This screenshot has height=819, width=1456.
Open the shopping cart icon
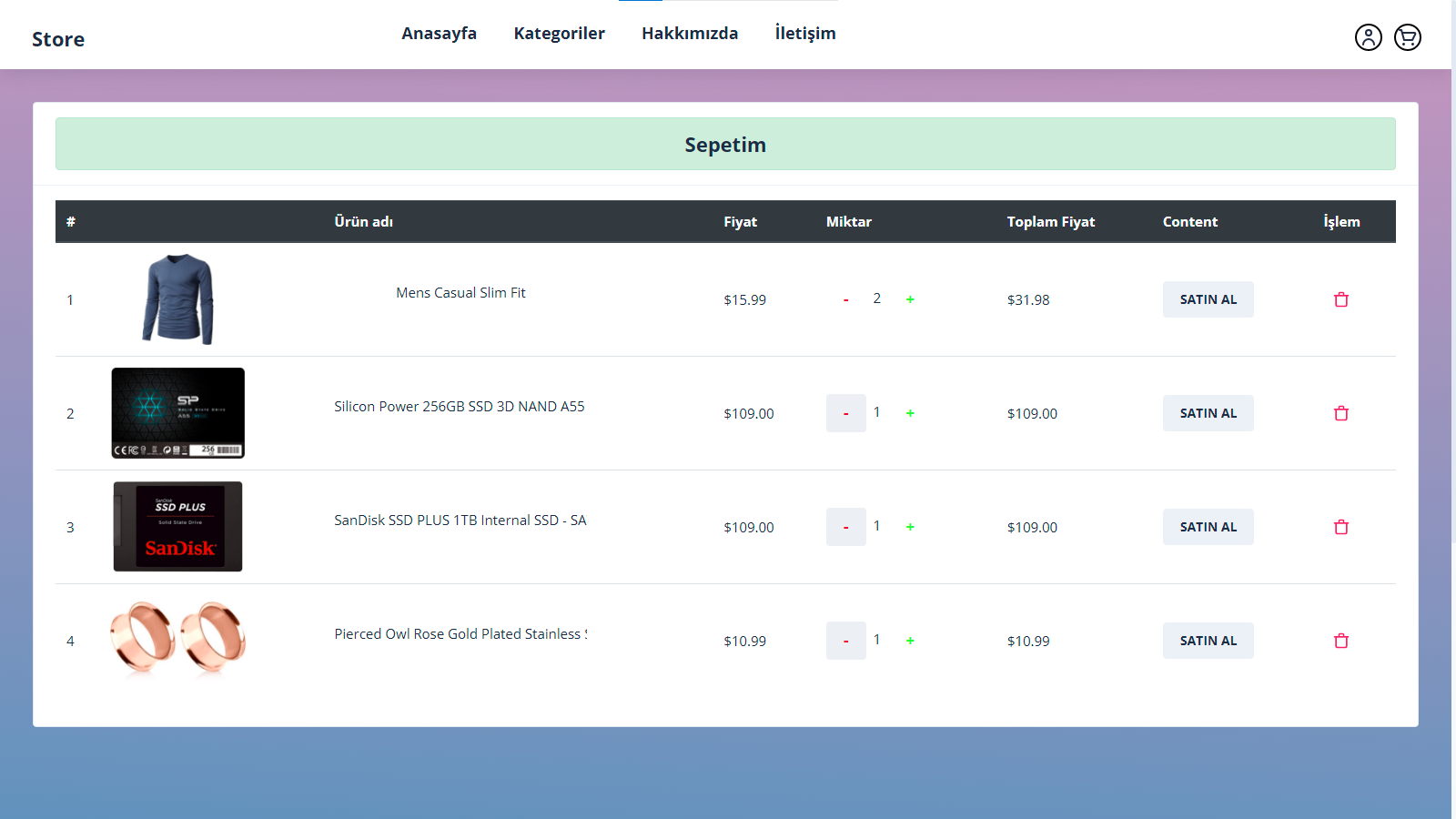click(1407, 37)
